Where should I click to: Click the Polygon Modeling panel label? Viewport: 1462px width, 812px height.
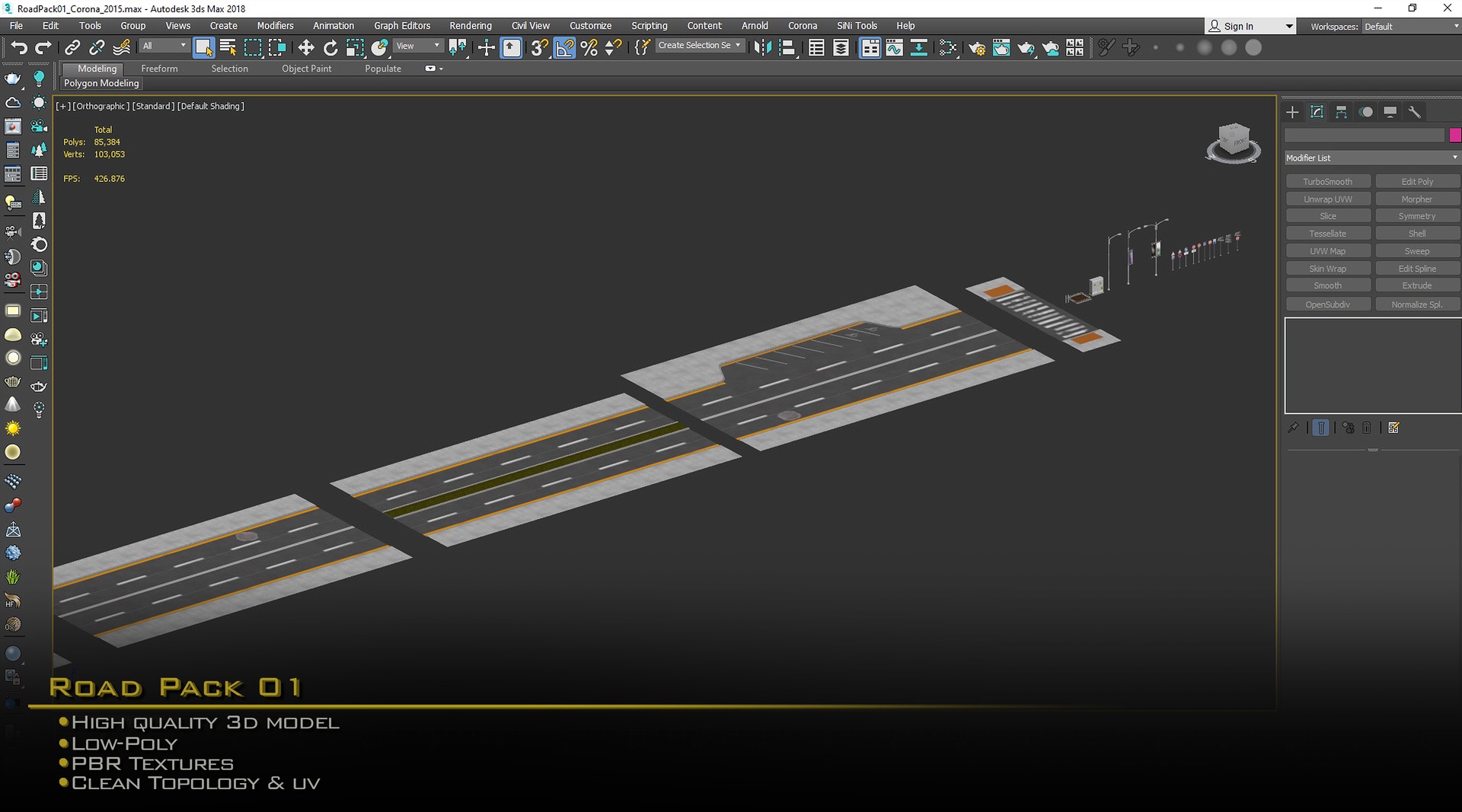tap(101, 83)
